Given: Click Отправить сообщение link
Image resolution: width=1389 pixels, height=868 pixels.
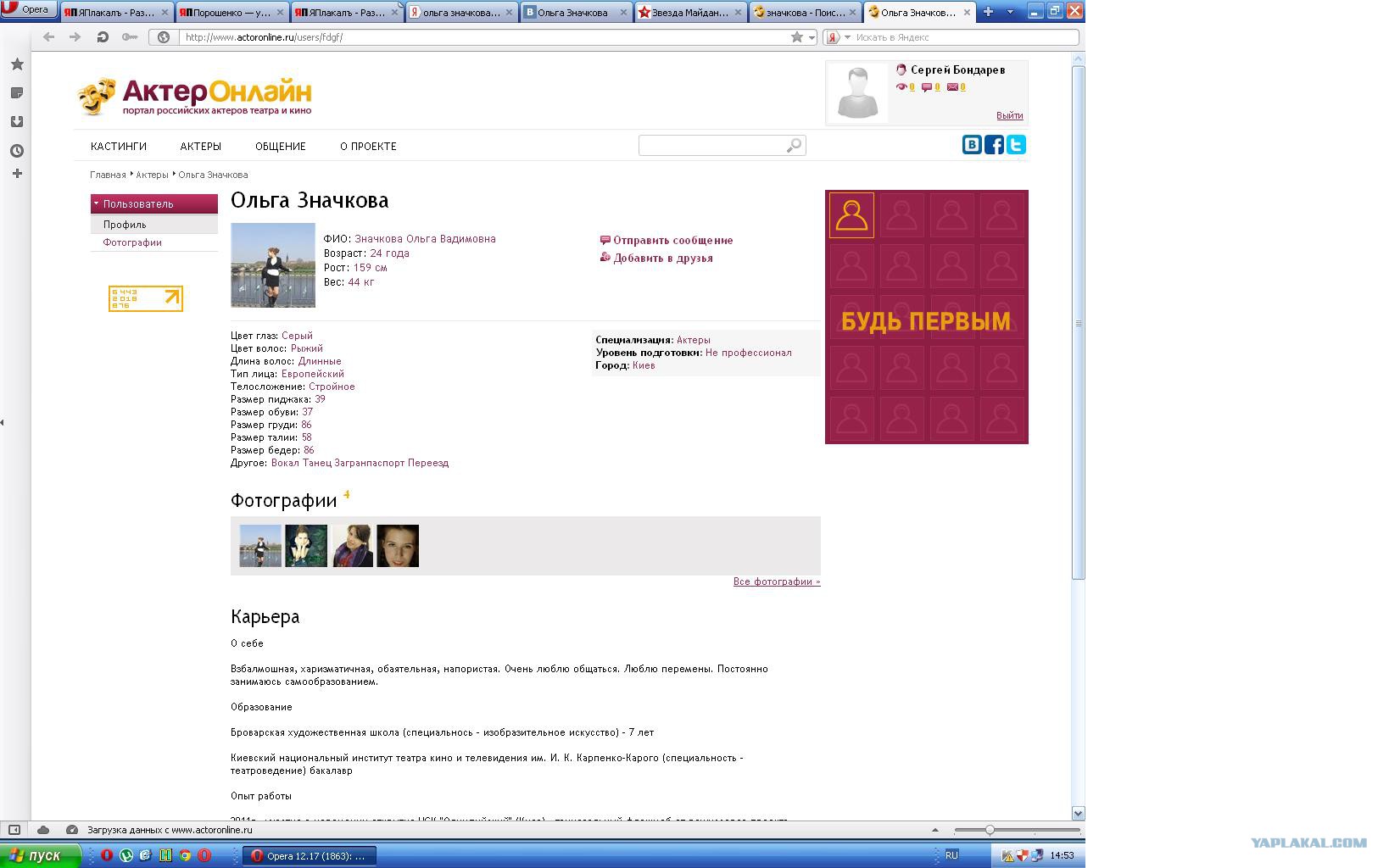Looking at the screenshot, I should click(672, 241).
